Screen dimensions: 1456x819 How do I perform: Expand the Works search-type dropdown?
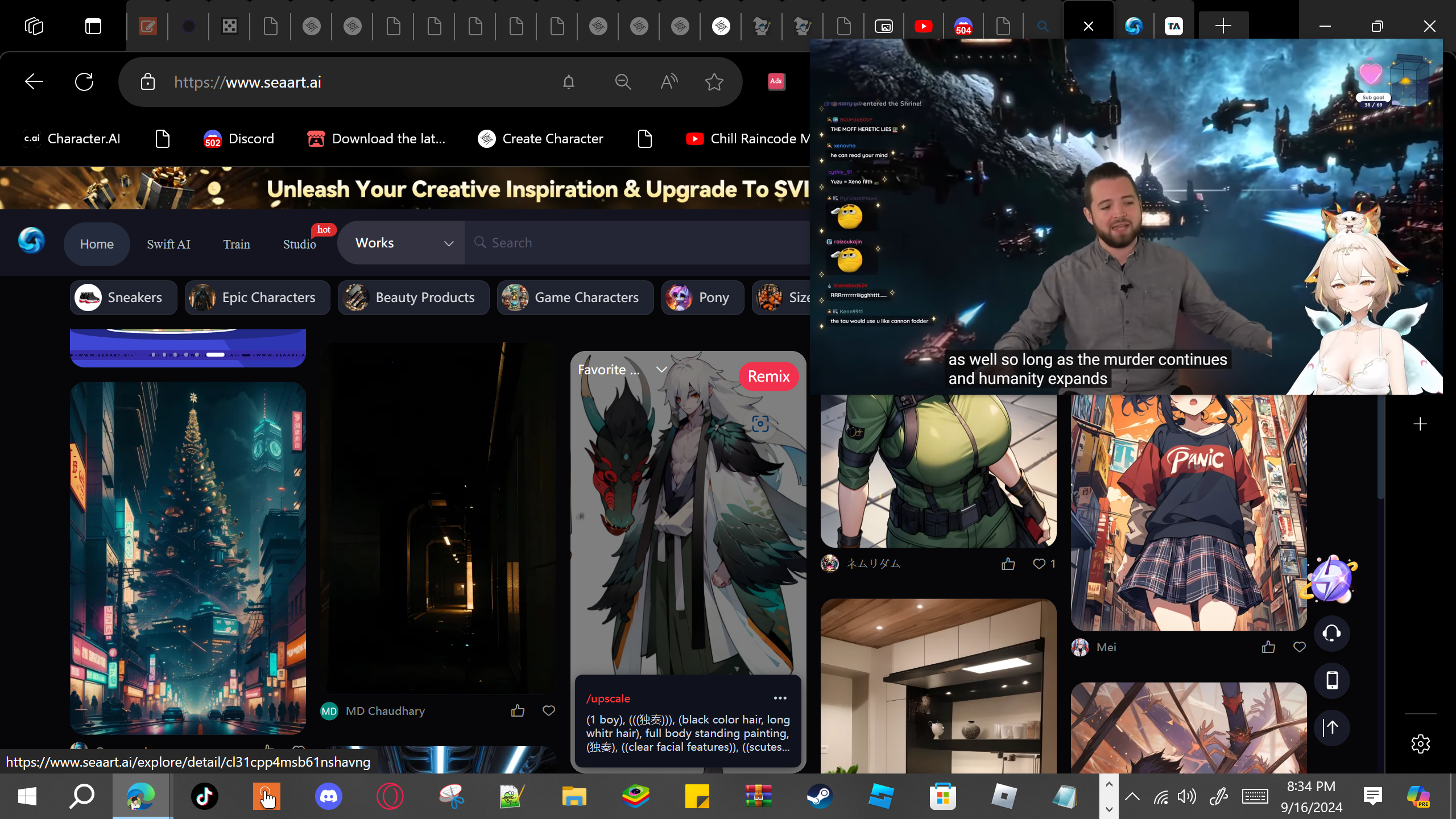[401, 243]
